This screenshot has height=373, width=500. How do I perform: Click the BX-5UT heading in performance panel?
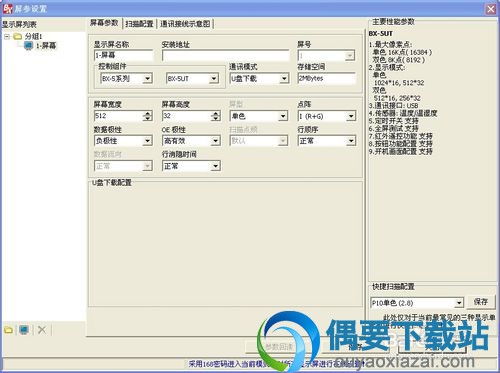pyautogui.click(x=381, y=34)
